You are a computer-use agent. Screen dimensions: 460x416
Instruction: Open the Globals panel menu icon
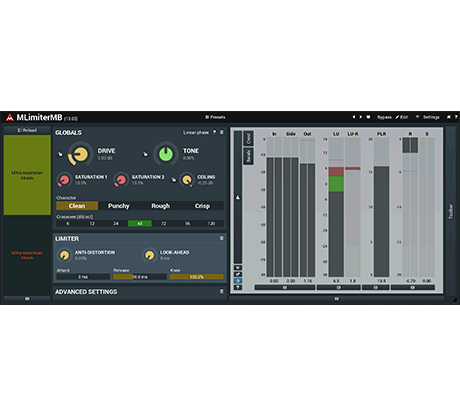click(222, 132)
